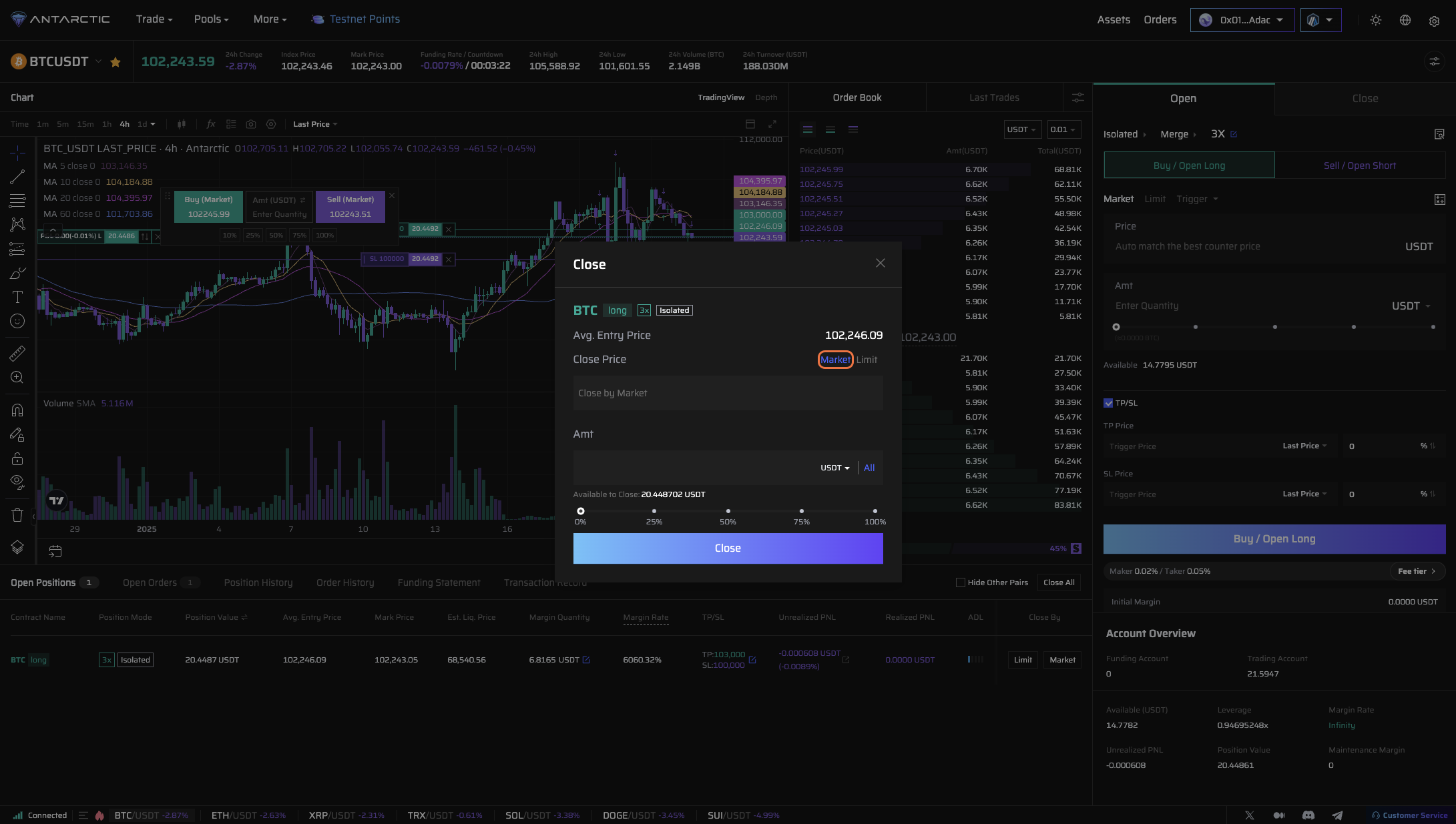The height and width of the screenshot is (824, 1456).
Task: Check Hide Other Pairs checkbox
Action: [961, 582]
